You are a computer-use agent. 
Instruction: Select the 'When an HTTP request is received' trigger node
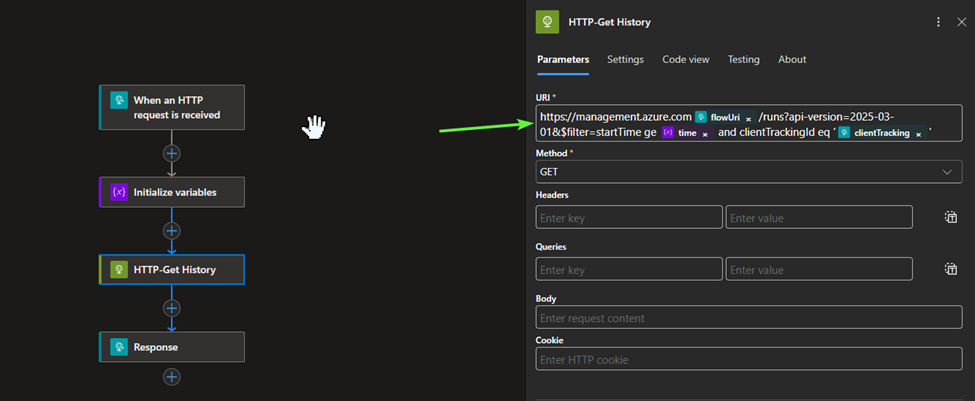tap(172, 108)
